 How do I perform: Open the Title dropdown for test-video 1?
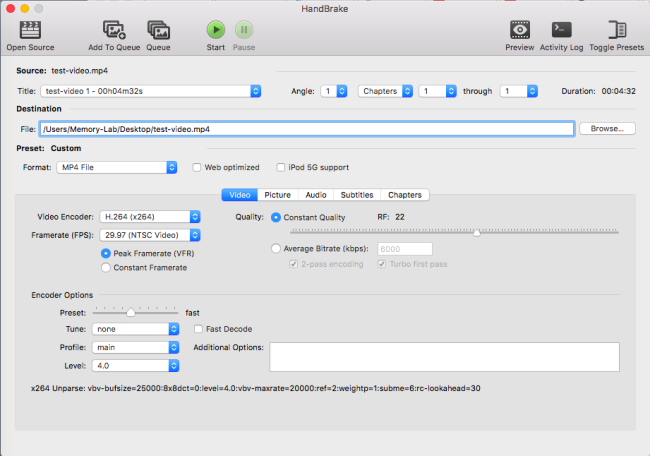151,91
